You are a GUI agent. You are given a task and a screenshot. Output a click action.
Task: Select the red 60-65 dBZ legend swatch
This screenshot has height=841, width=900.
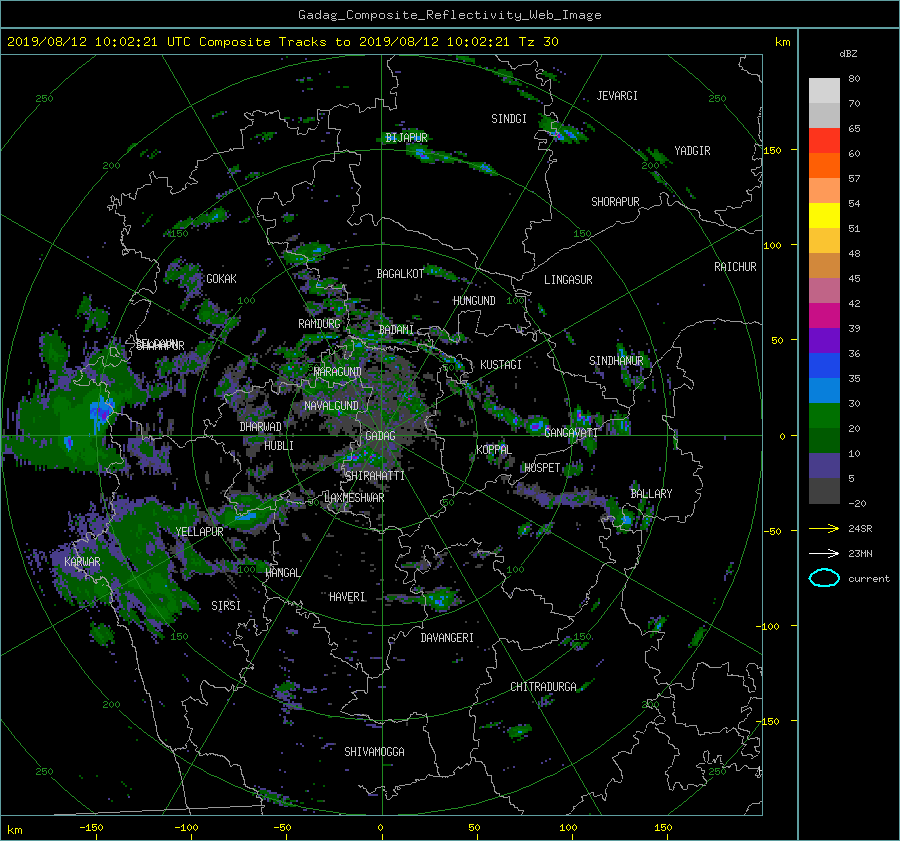tap(824, 141)
